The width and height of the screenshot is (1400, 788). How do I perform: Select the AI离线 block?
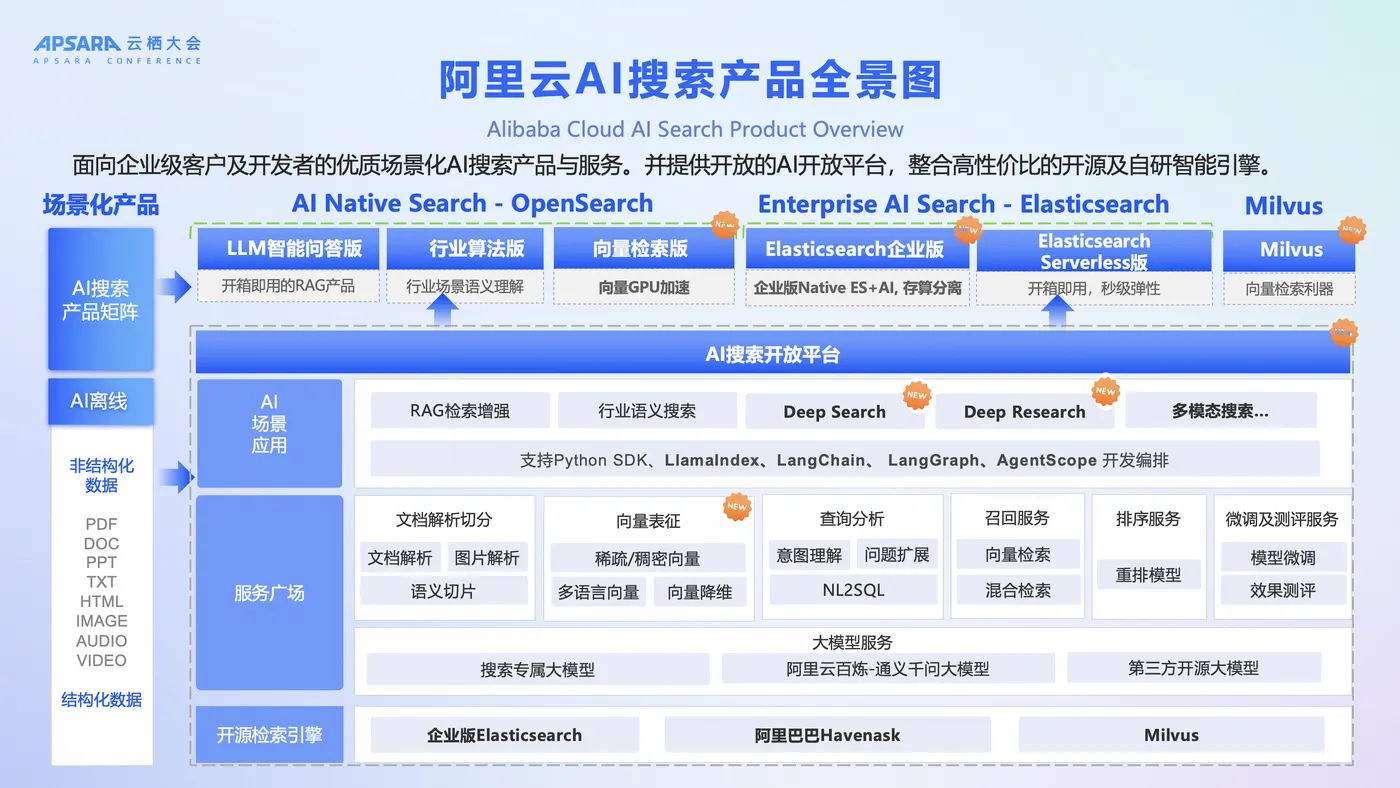click(x=100, y=401)
